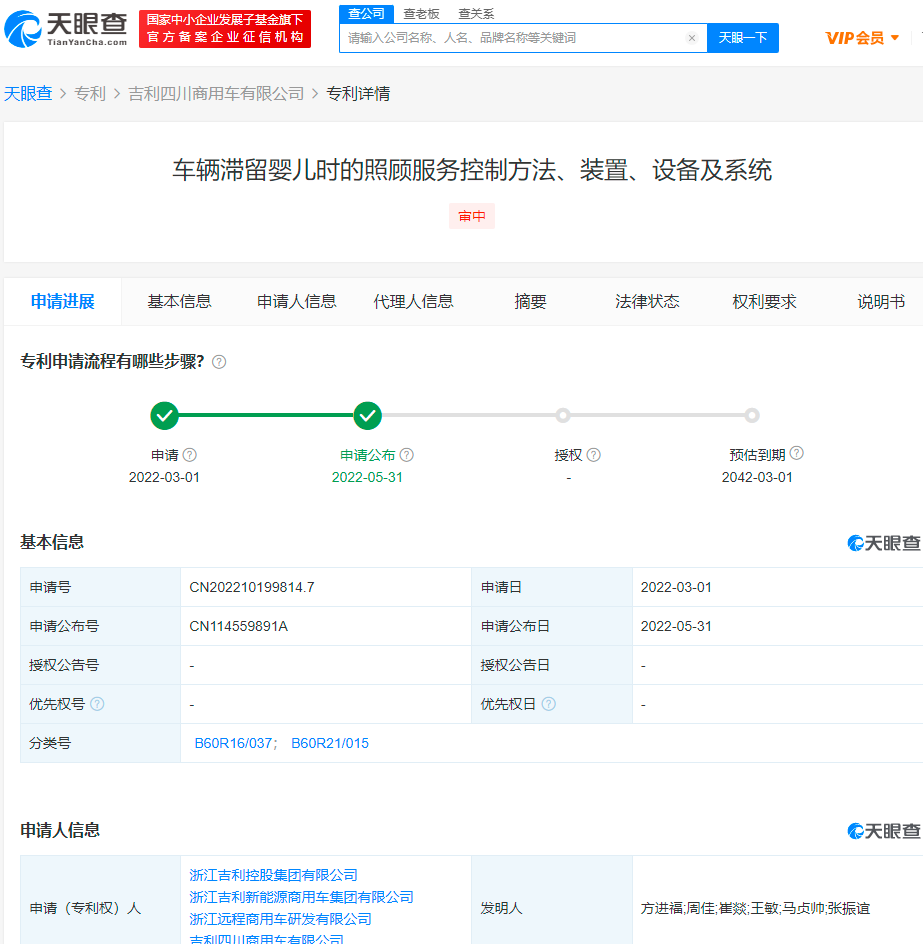This screenshot has height=944, width=923.
Task: Clear the search box with the X icon
Action: [692, 38]
